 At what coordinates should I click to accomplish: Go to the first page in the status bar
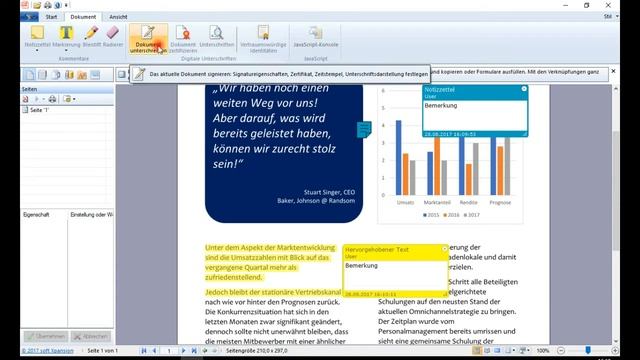click(144, 351)
